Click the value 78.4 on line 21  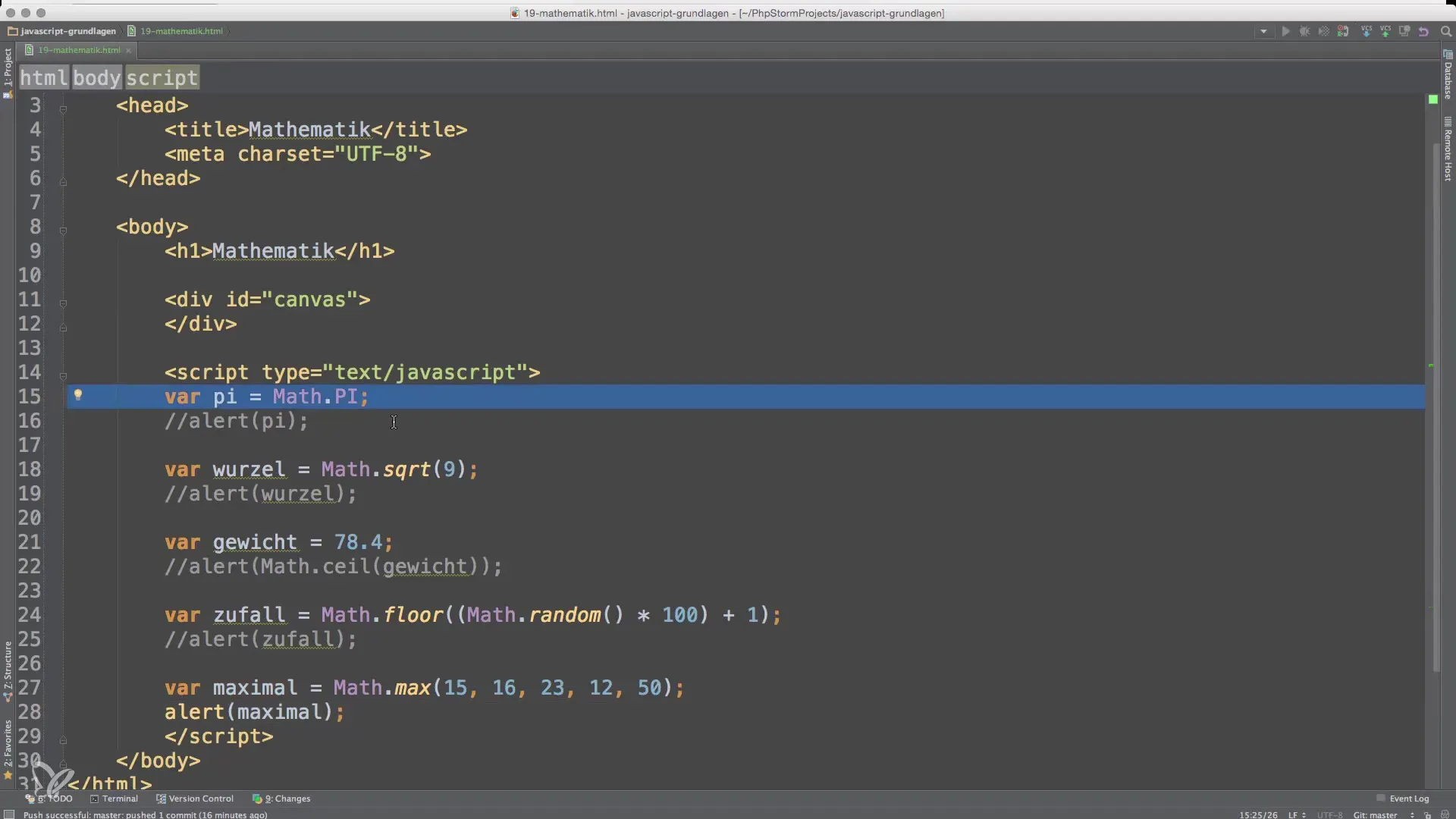[358, 542]
